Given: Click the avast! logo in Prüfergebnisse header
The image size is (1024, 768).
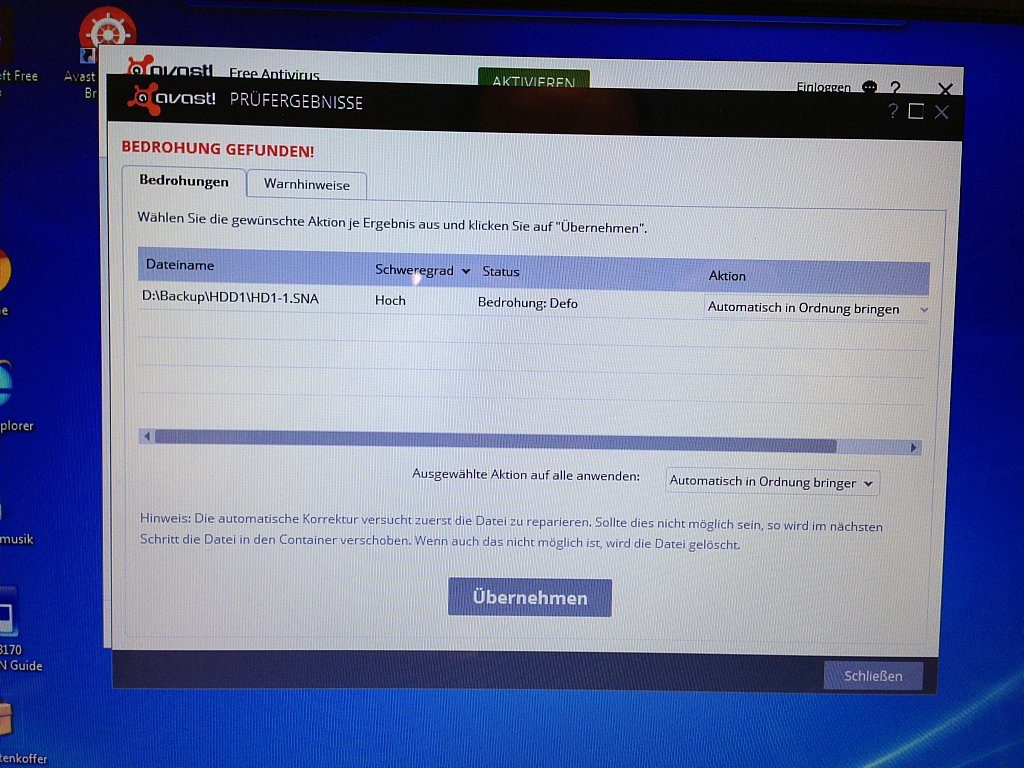Looking at the screenshot, I should 171,101.
